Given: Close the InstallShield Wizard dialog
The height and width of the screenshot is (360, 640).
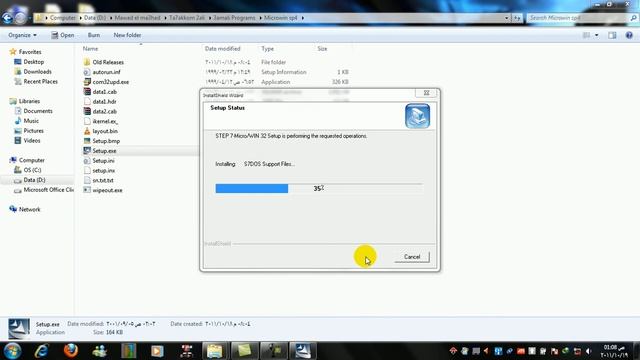Looking at the screenshot, I should pos(426,93).
